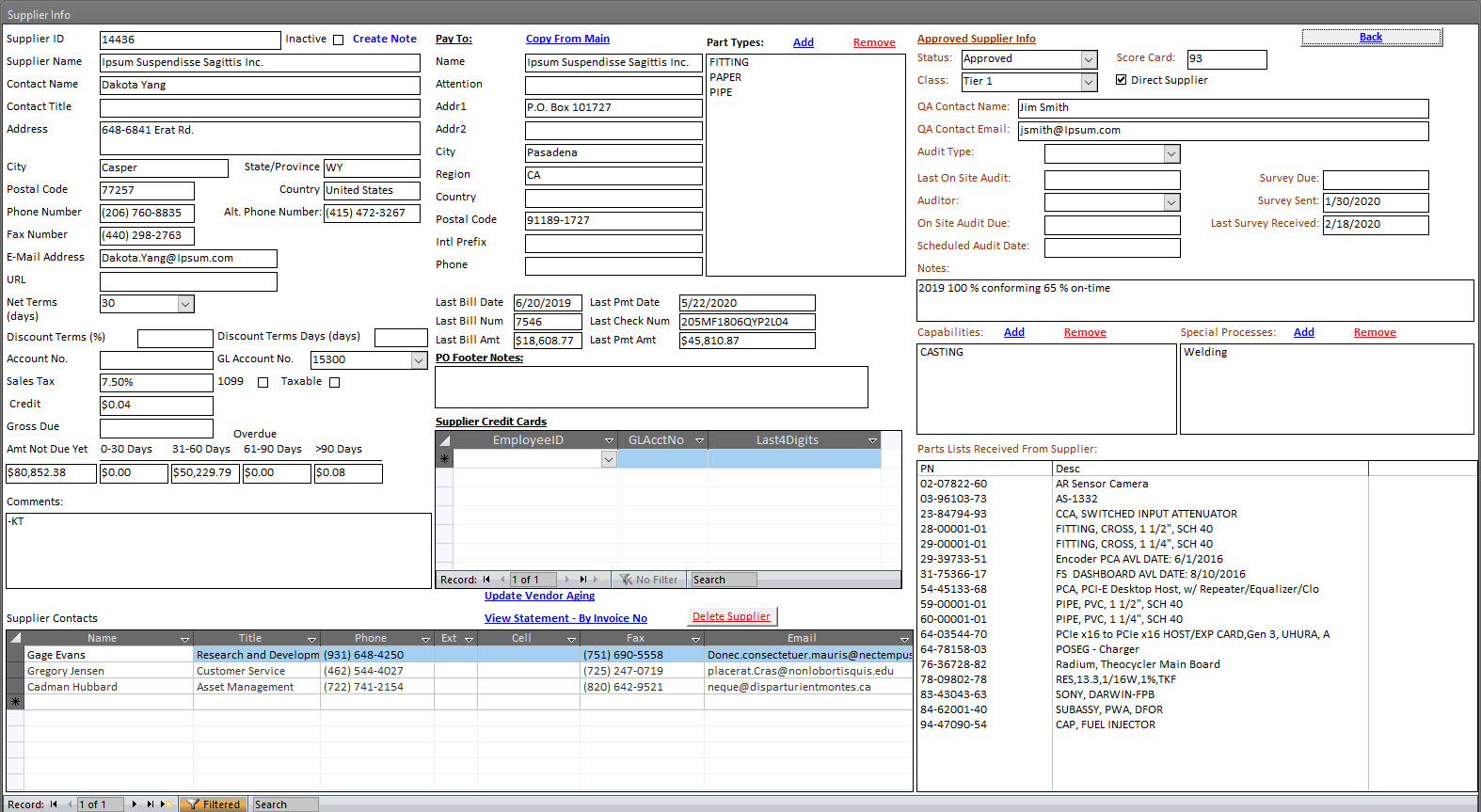1481x812 pixels.
Task: Click Copy From Main link
Action: [x=567, y=39]
